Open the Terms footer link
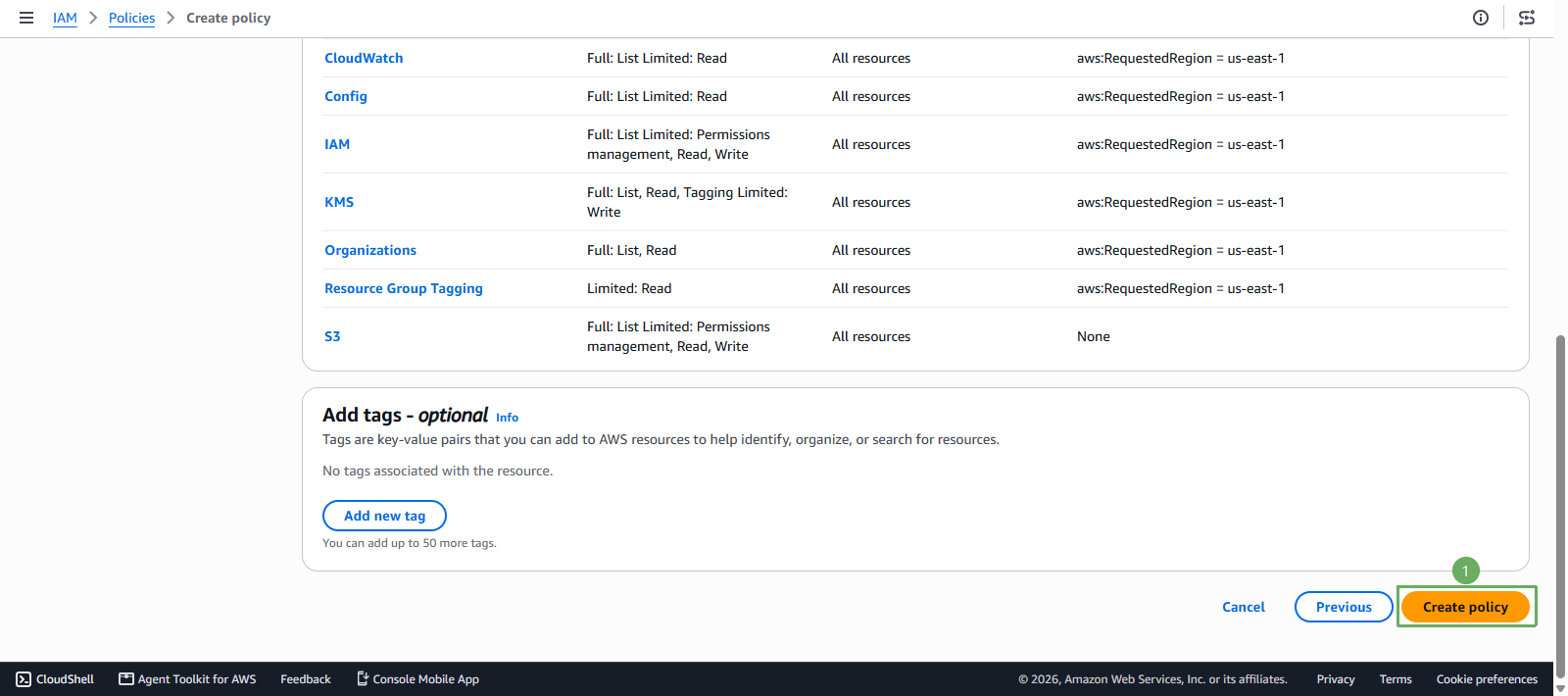 click(1396, 679)
